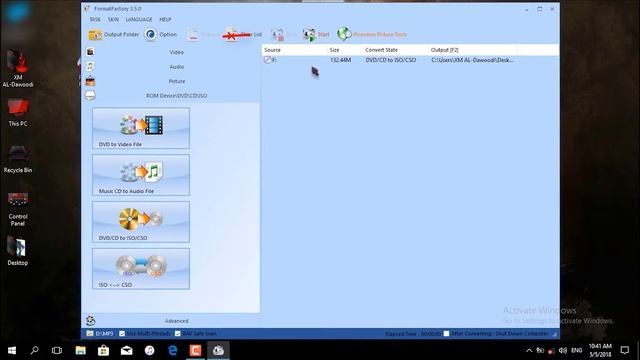Screen dimensions: 640x360
Task: Open the LANGUAGE menu
Action: [x=139, y=19]
